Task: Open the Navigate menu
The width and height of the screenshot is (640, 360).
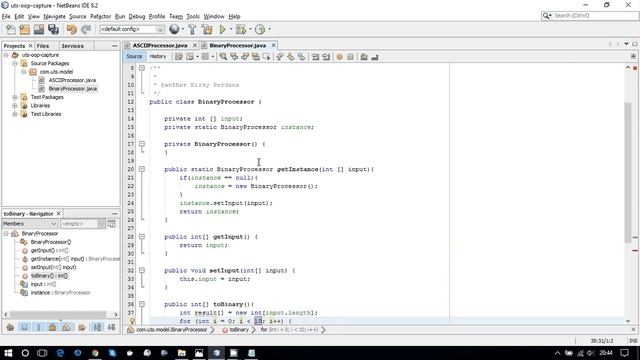Action: click(54, 16)
